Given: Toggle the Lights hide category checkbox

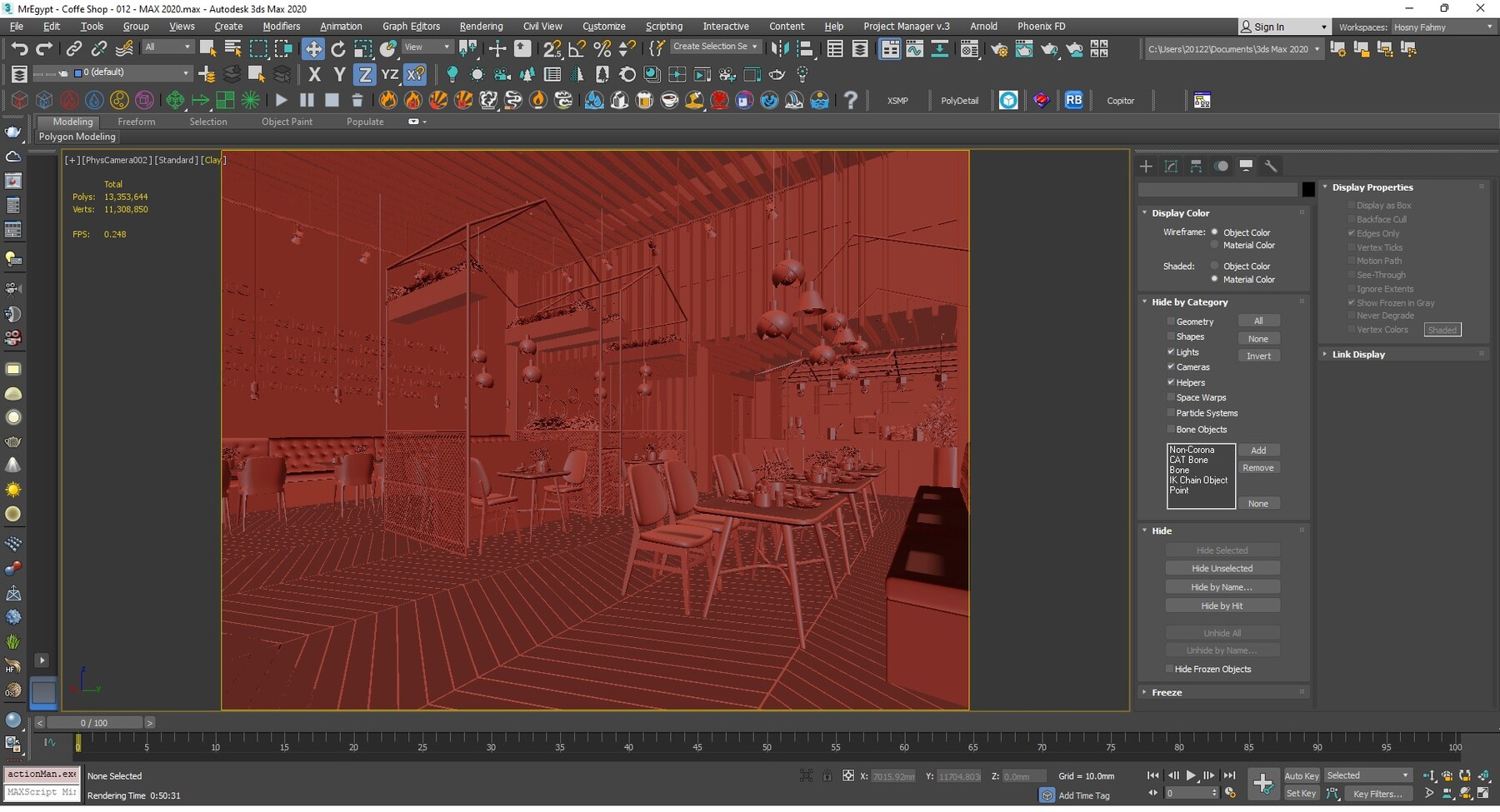Looking at the screenshot, I should (1172, 351).
